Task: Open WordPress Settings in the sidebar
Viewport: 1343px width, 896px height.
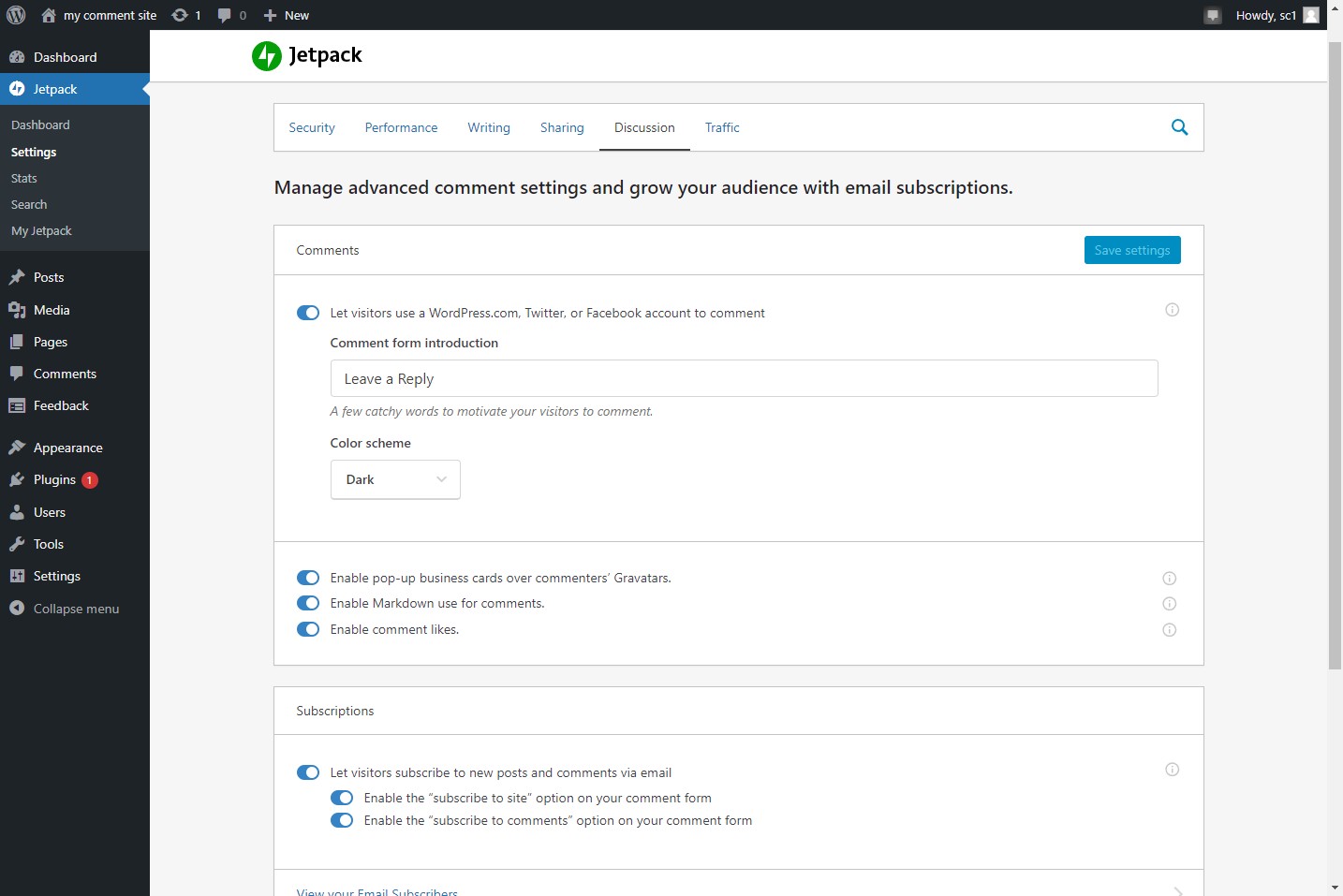Action: coord(75,576)
